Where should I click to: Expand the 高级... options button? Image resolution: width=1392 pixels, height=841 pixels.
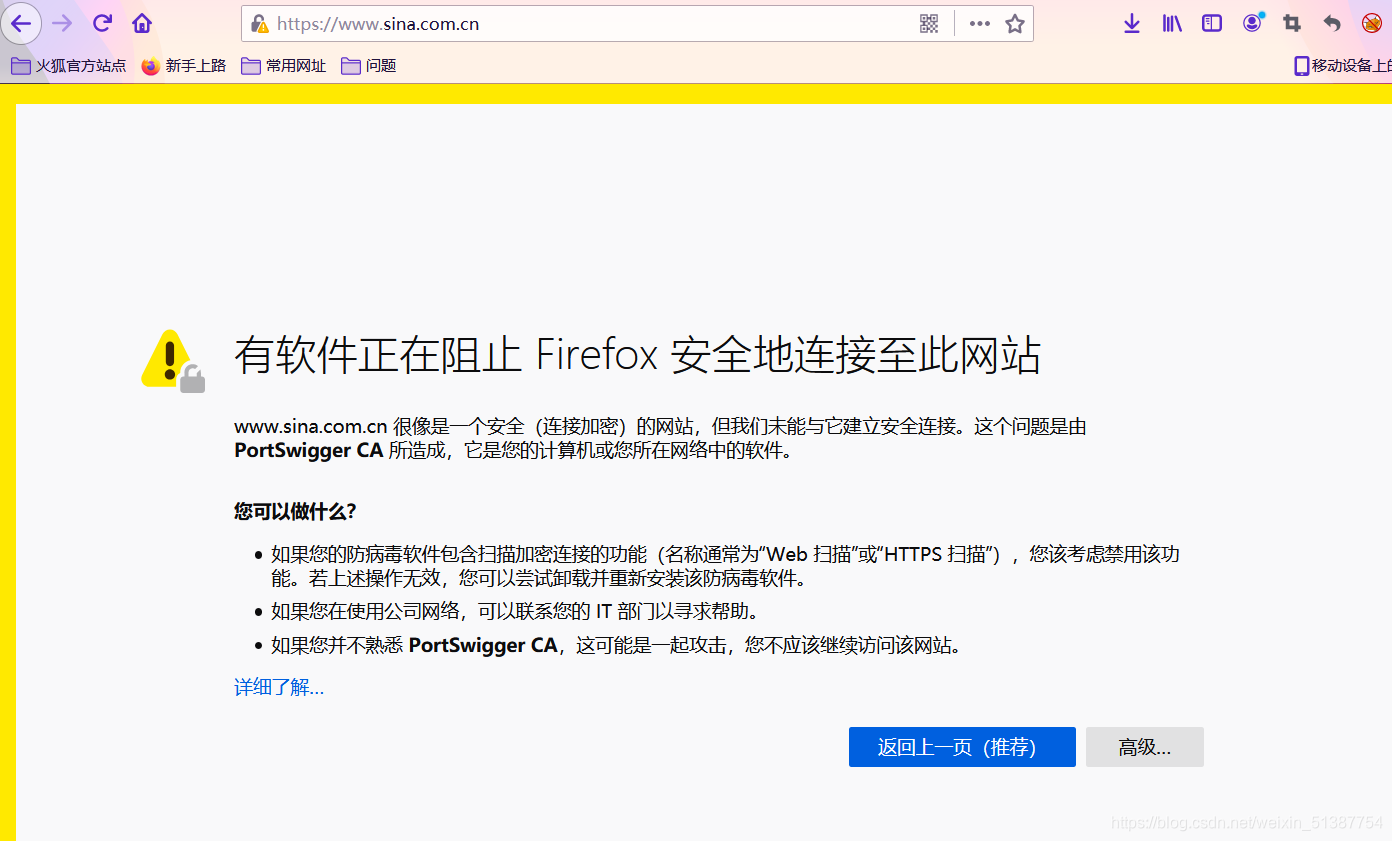[x=1145, y=747]
